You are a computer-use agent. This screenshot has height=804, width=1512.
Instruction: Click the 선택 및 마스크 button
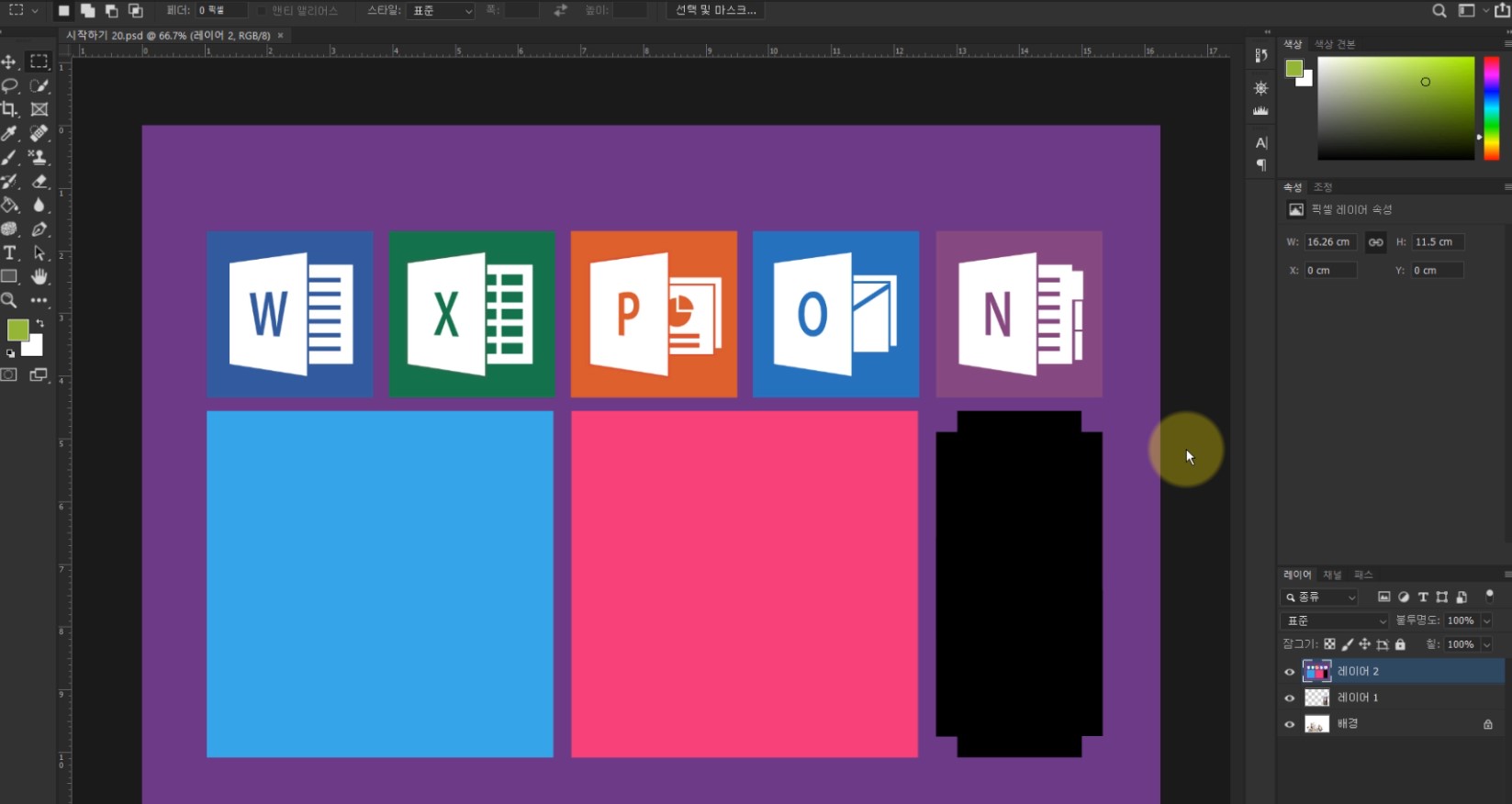coord(716,10)
